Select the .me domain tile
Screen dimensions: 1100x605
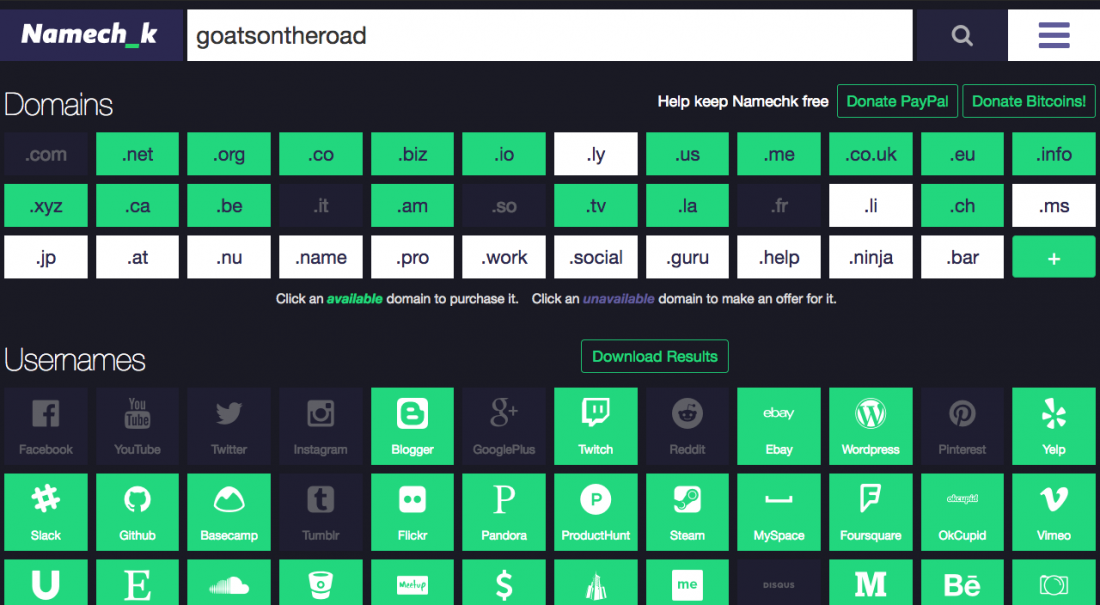click(x=779, y=154)
